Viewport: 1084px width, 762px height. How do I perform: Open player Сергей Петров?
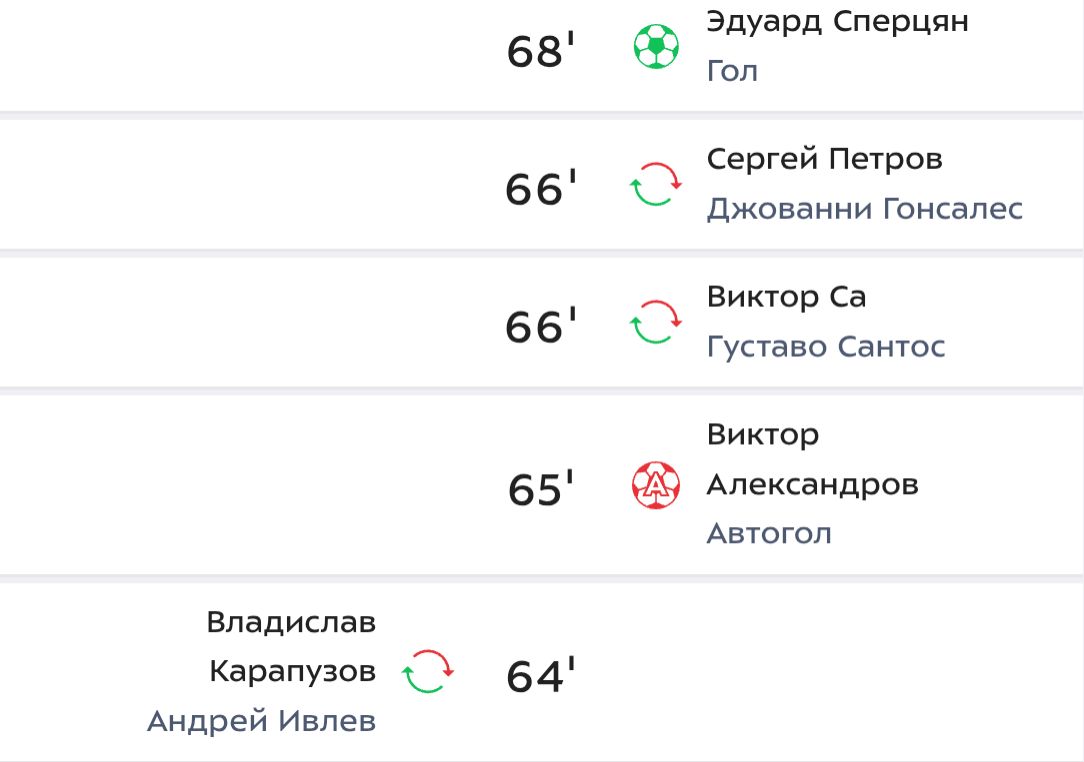[x=824, y=160]
